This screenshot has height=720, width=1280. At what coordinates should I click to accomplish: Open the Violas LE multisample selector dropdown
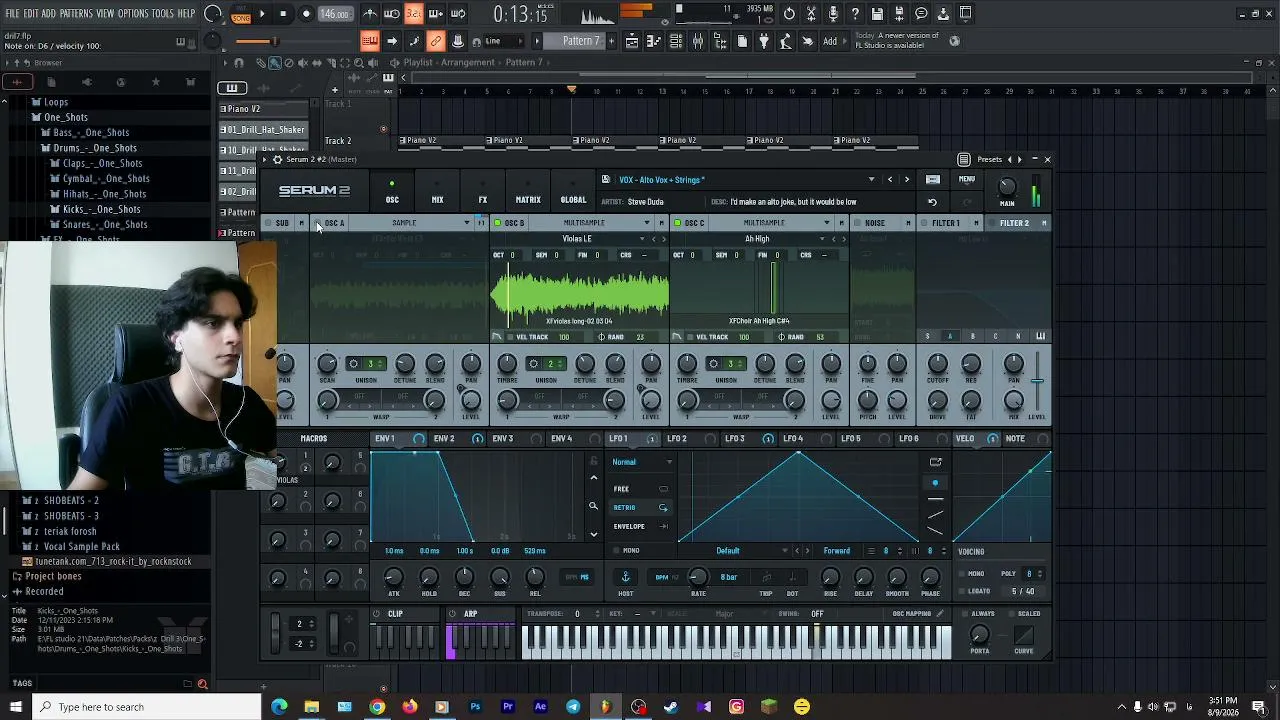(x=643, y=239)
